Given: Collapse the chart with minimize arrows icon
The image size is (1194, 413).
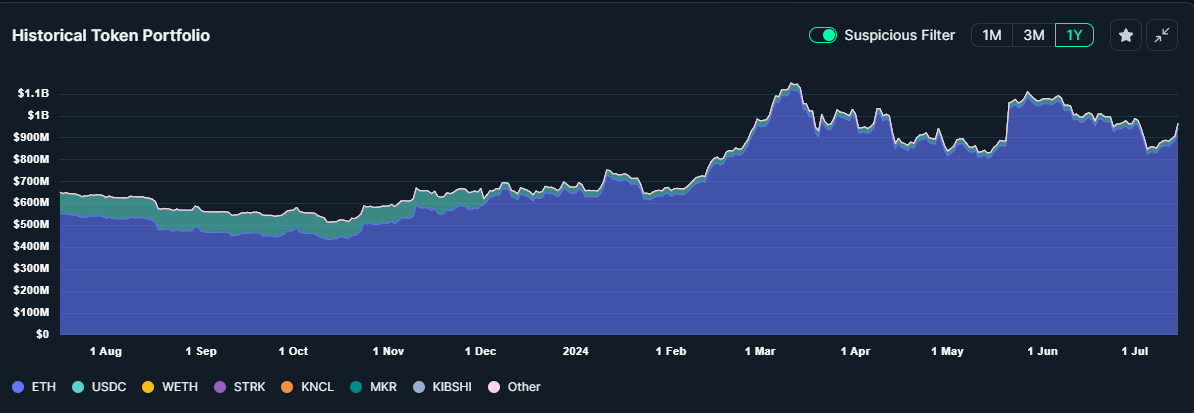Looking at the screenshot, I should point(1162,35).
